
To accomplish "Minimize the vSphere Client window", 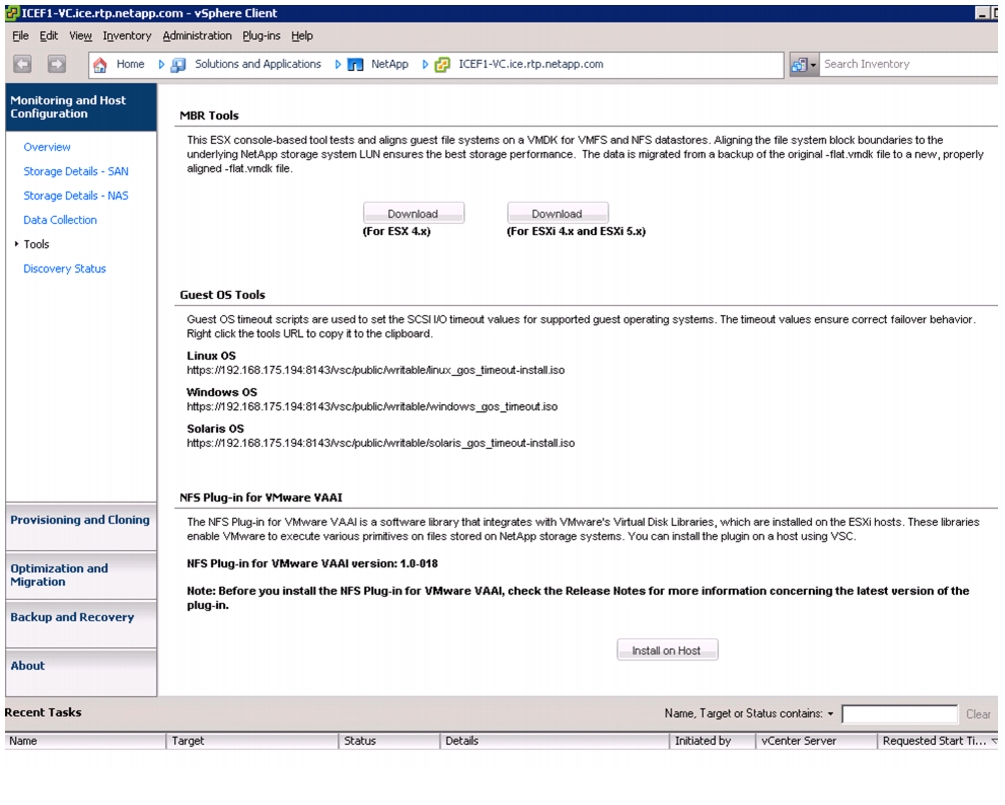I will (982, 13).
